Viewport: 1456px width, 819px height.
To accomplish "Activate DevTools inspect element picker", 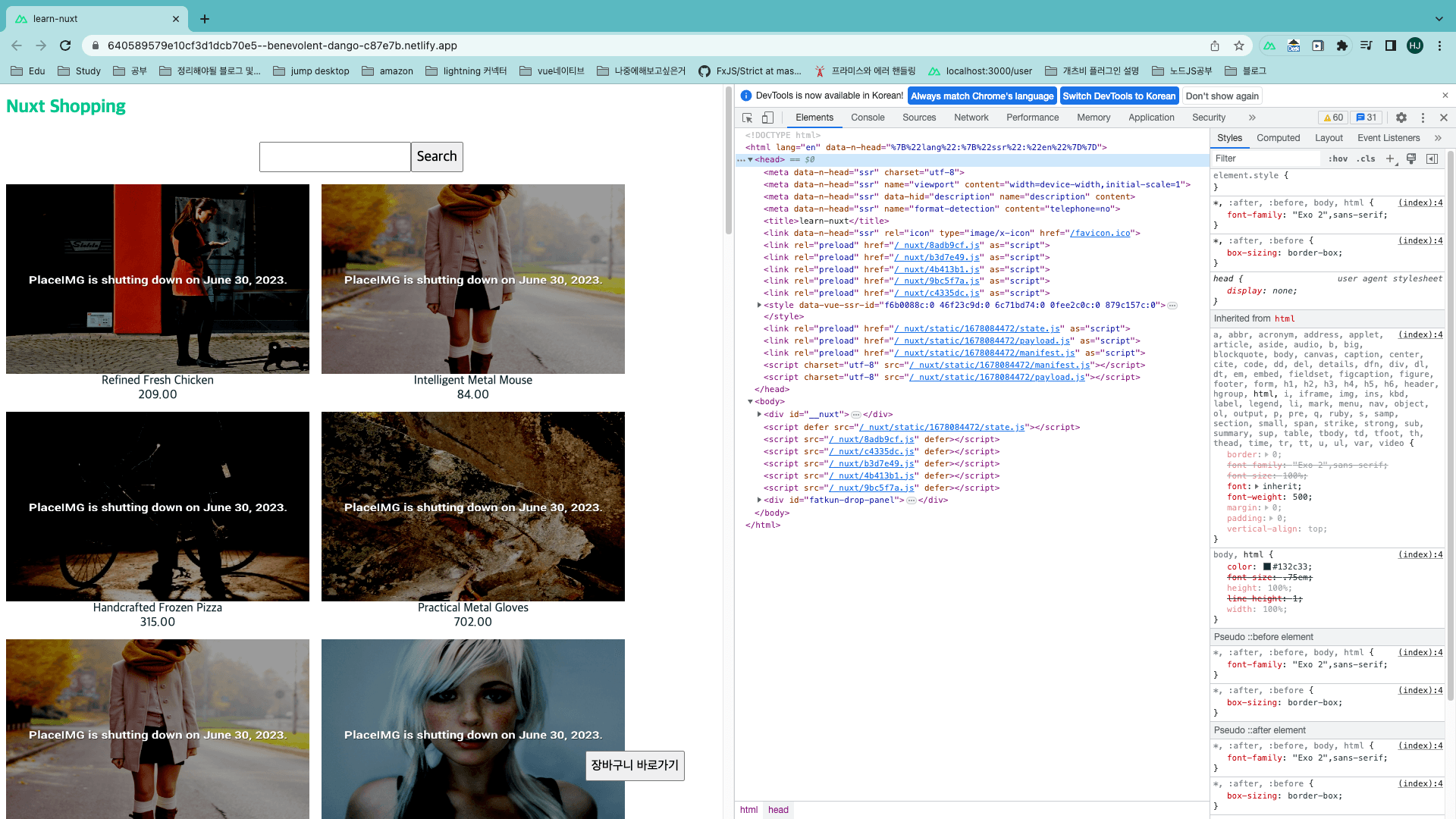I will 747,118.
